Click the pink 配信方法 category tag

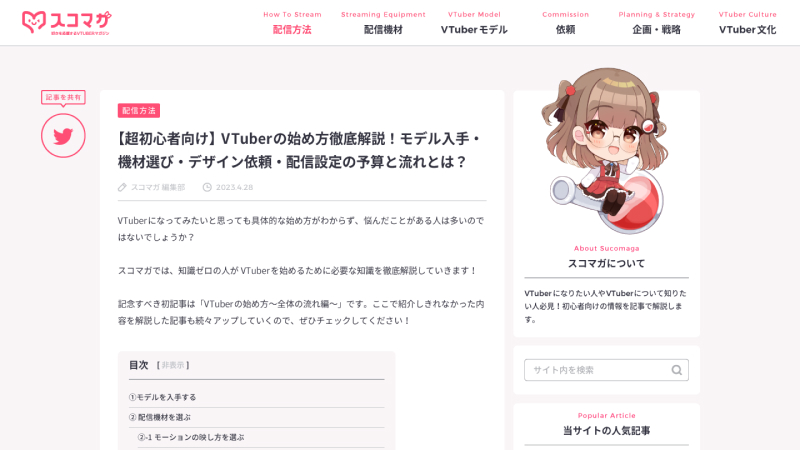tap(139, 111)
